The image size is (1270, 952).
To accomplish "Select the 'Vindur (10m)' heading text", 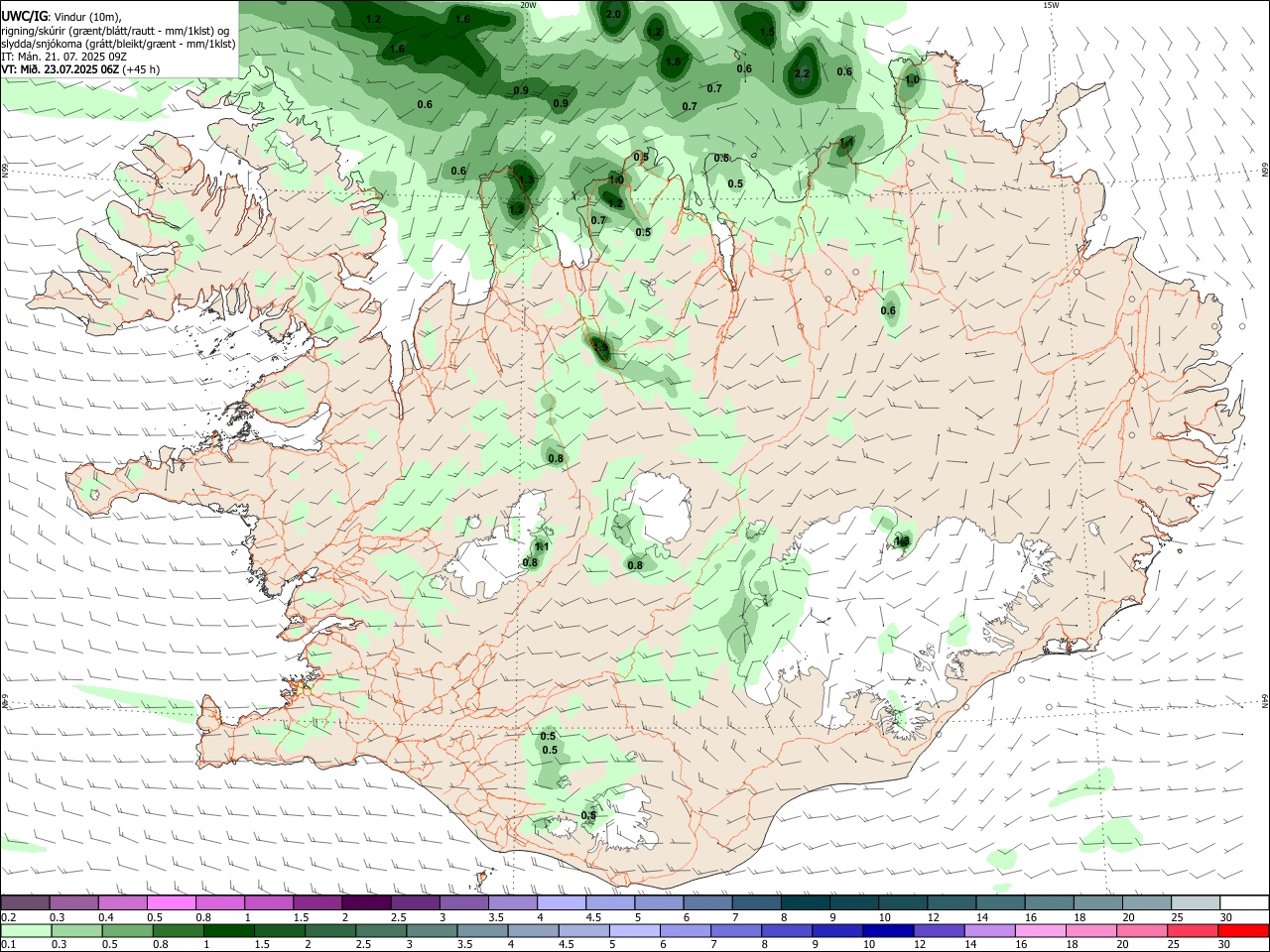I will (87, 16).
